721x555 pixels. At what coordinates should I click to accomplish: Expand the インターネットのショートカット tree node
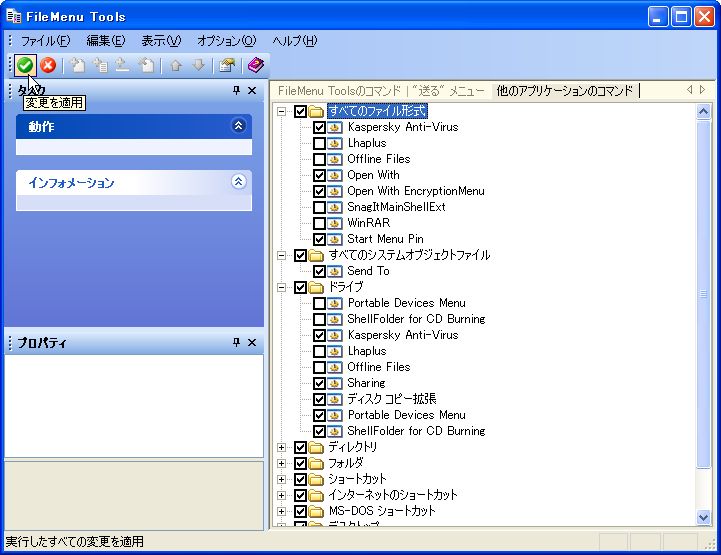click(x=281, y=495)
